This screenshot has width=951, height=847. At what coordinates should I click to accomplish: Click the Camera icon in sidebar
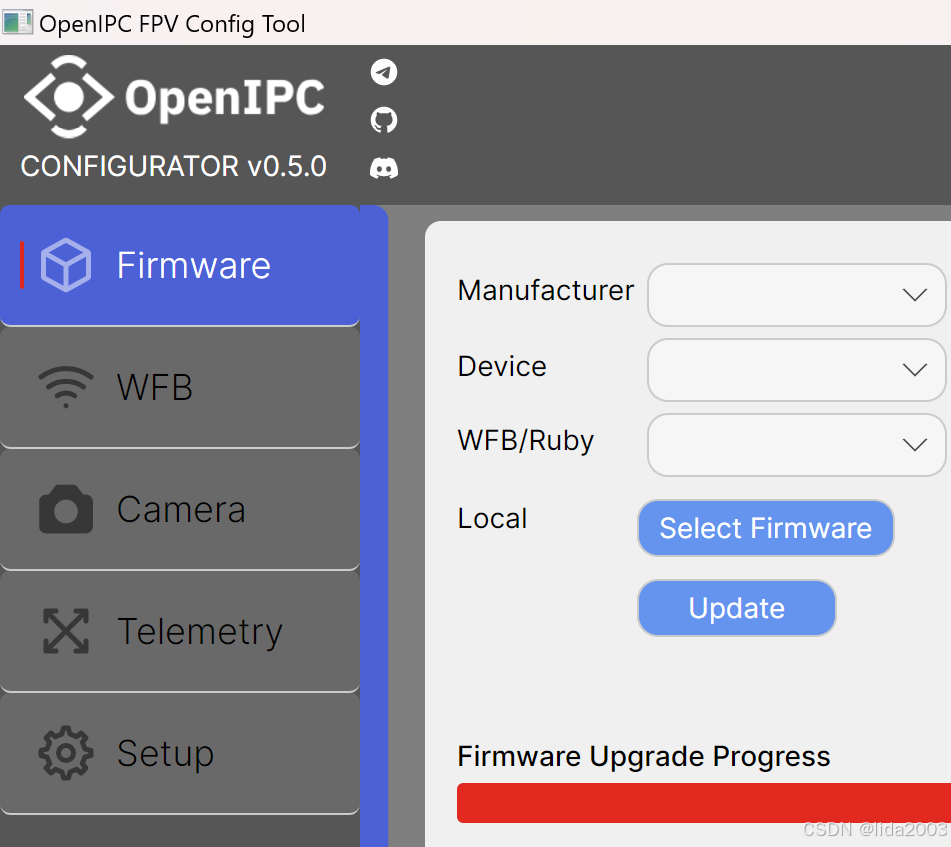pyautogui.click(x=66, y=509)
